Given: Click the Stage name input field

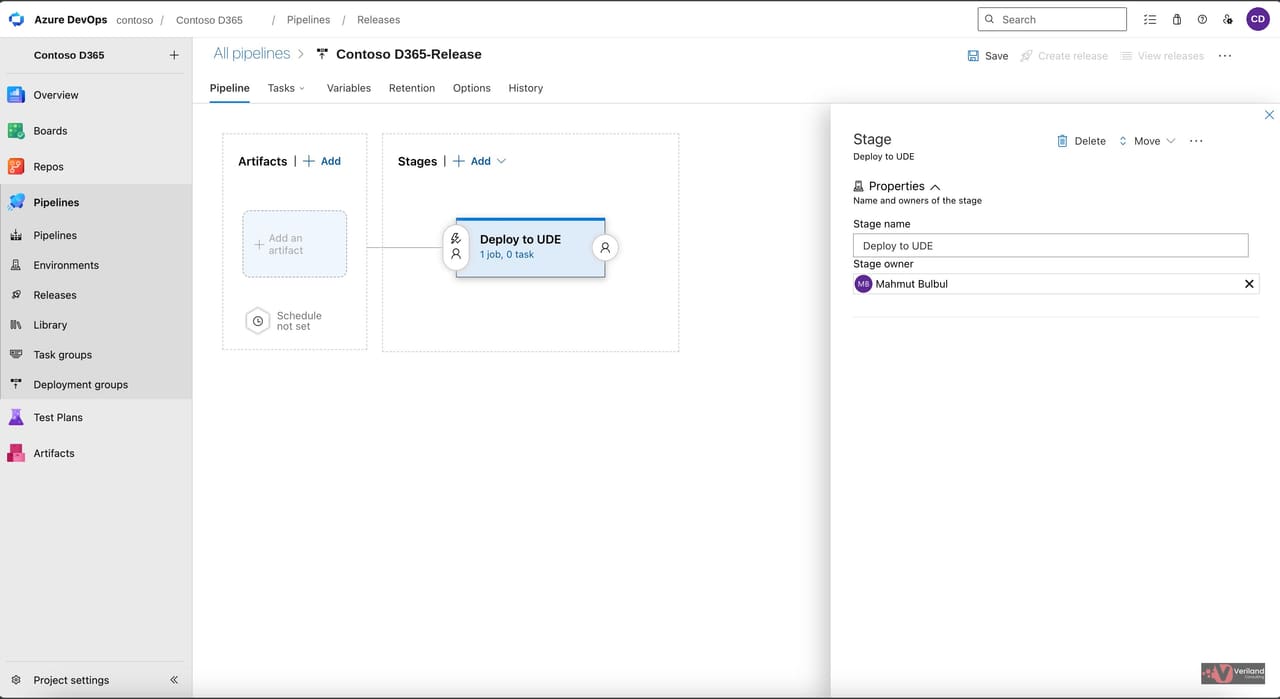Looking at the screenshot, I should pos(1050,245).
